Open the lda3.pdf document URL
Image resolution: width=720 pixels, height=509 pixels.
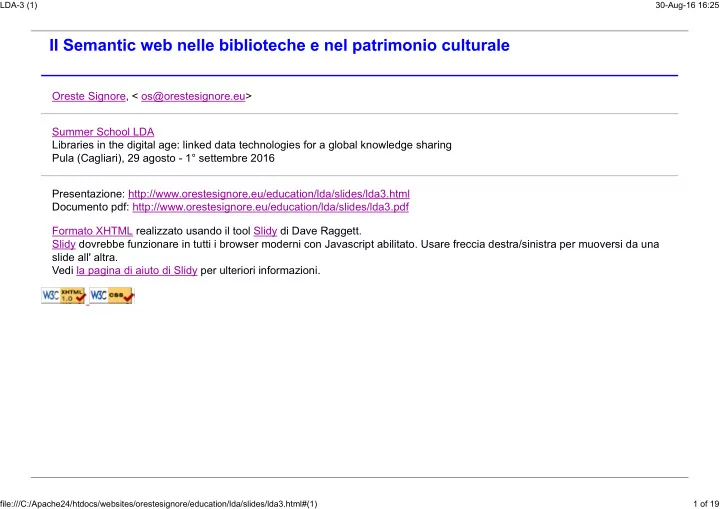pos(270,207)
